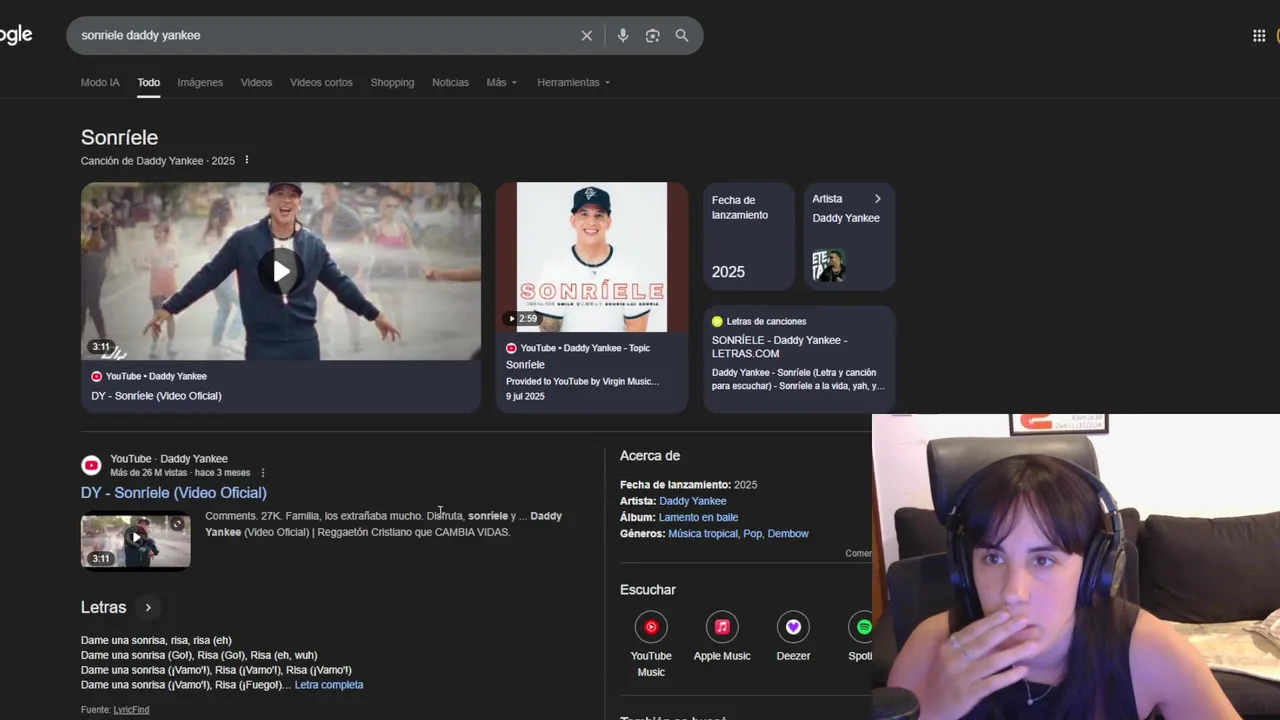Click the YouTube • Daddy Yankee label under large video
1280x720 pixels.
click(156, 376)
